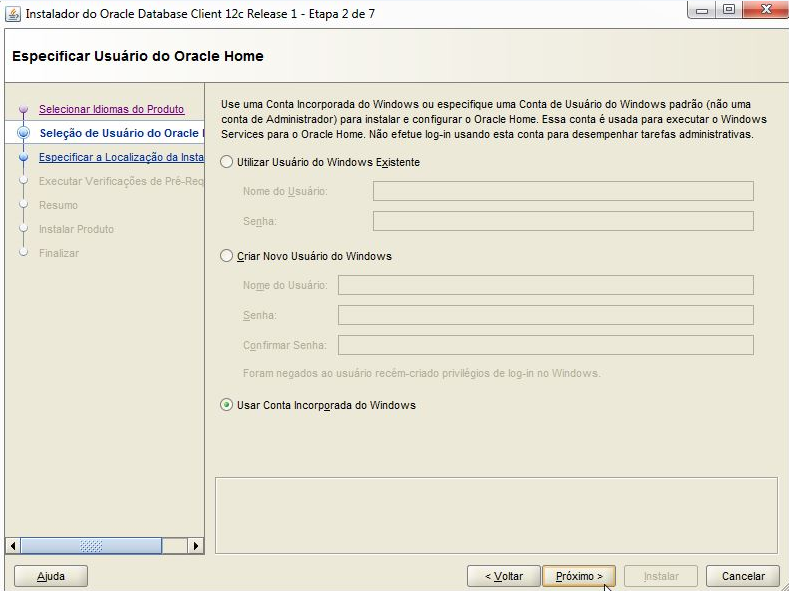Click the disabled Instalar button
The height and width of the screenshot is (591, 789).
pyautogui.click(x=661, y=576)
